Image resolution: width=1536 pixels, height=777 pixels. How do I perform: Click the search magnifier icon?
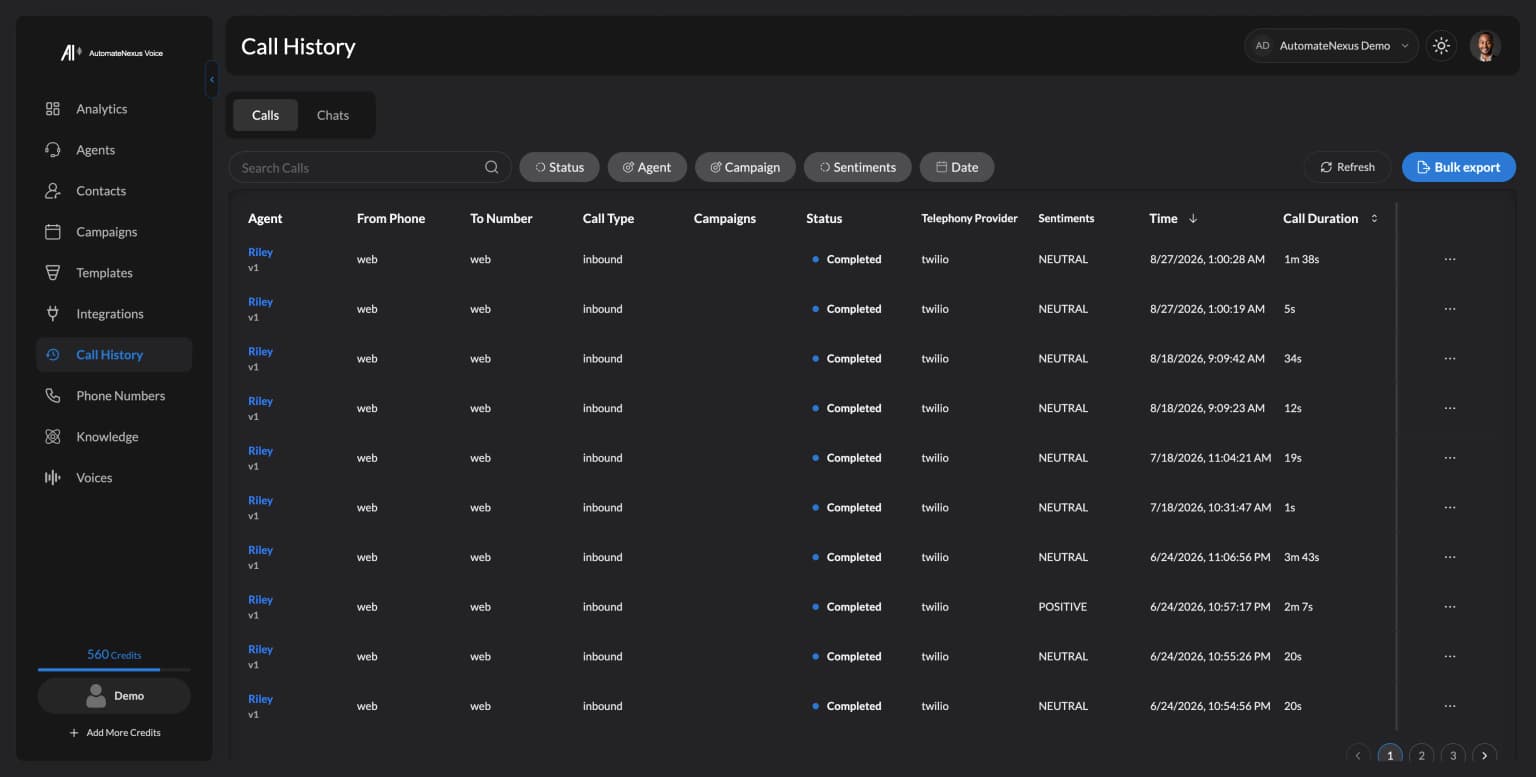pos(491,167)
